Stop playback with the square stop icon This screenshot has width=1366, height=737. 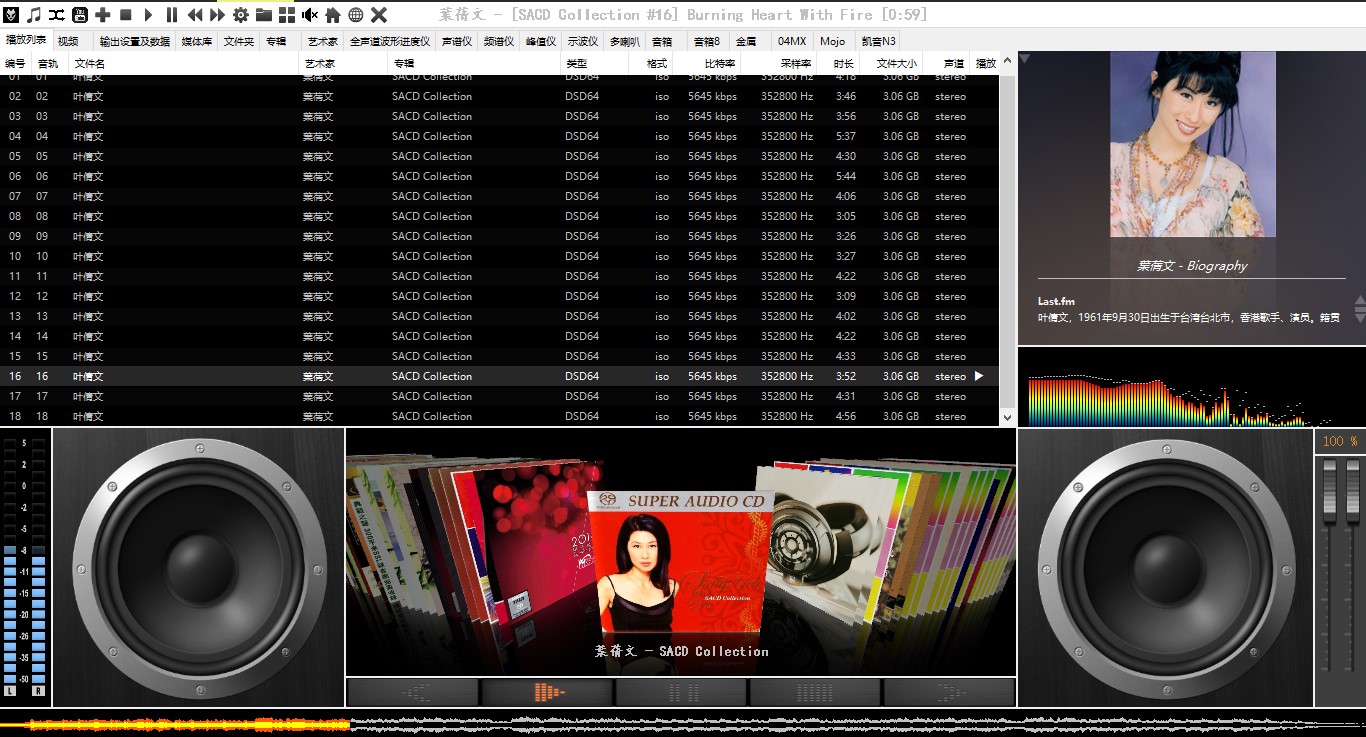tap(126, 14)
